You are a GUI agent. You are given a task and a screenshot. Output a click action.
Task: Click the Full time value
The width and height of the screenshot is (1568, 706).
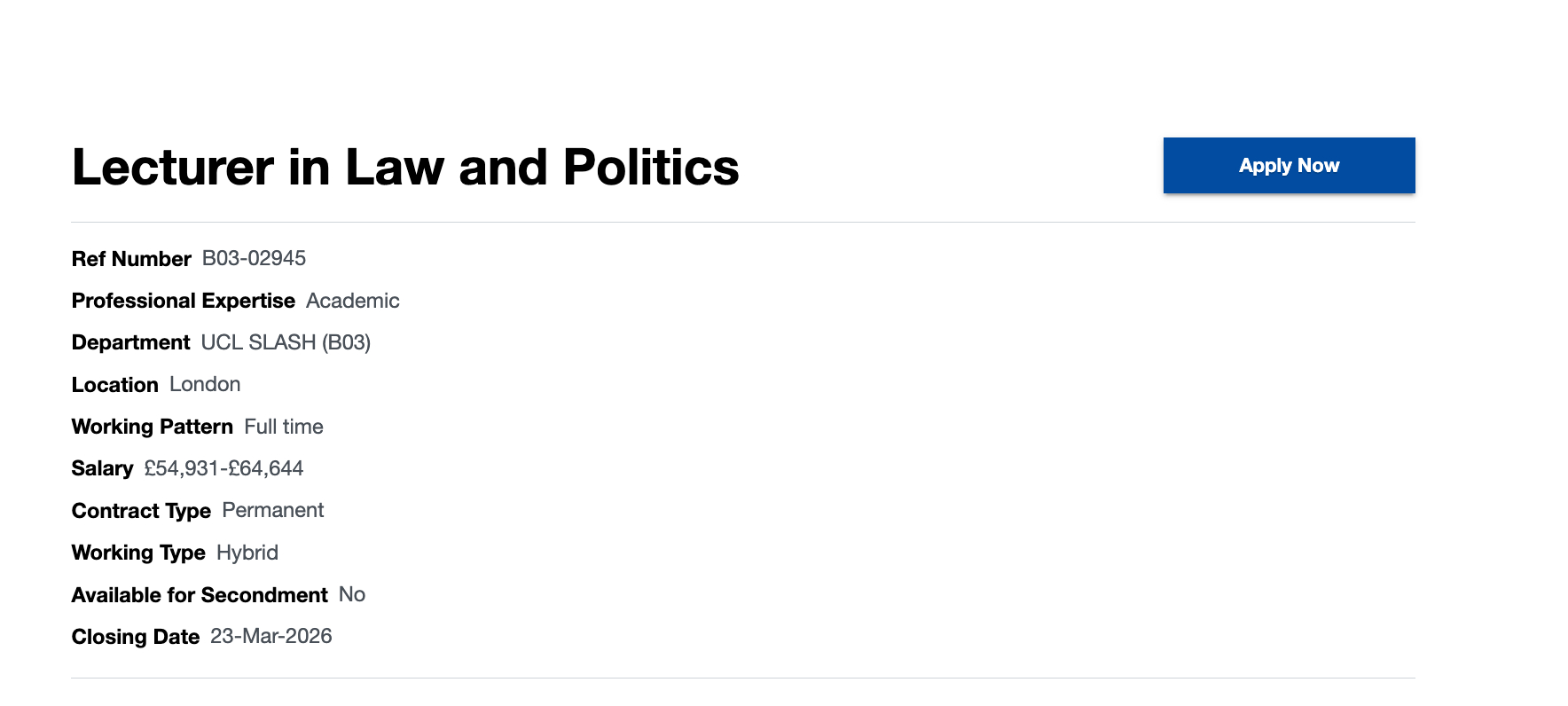(284, 427)
